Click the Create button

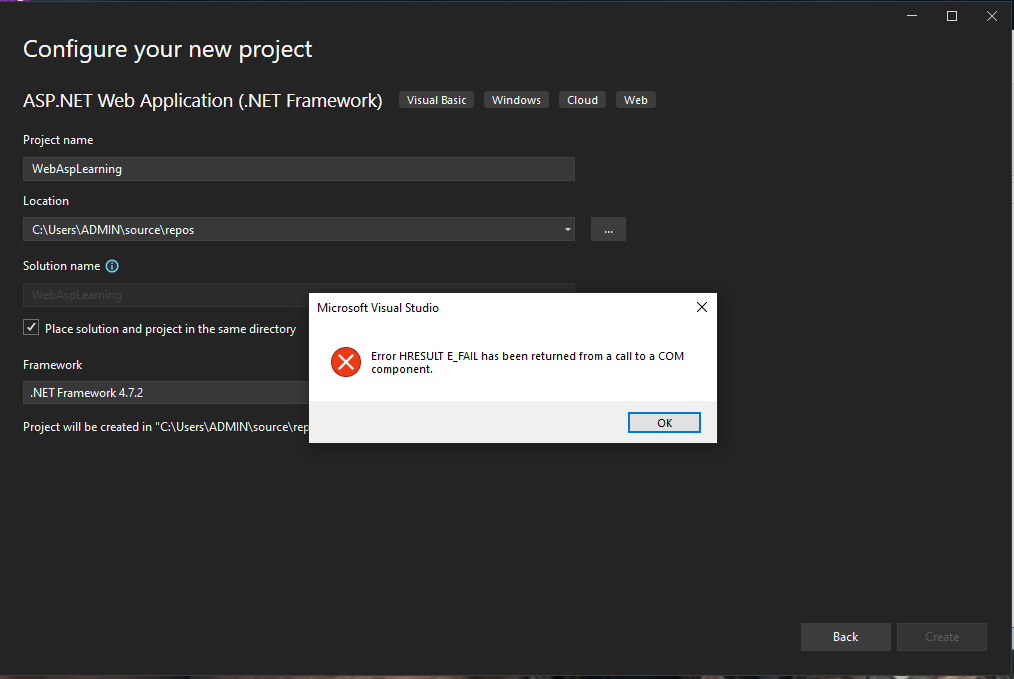(940, 637)
